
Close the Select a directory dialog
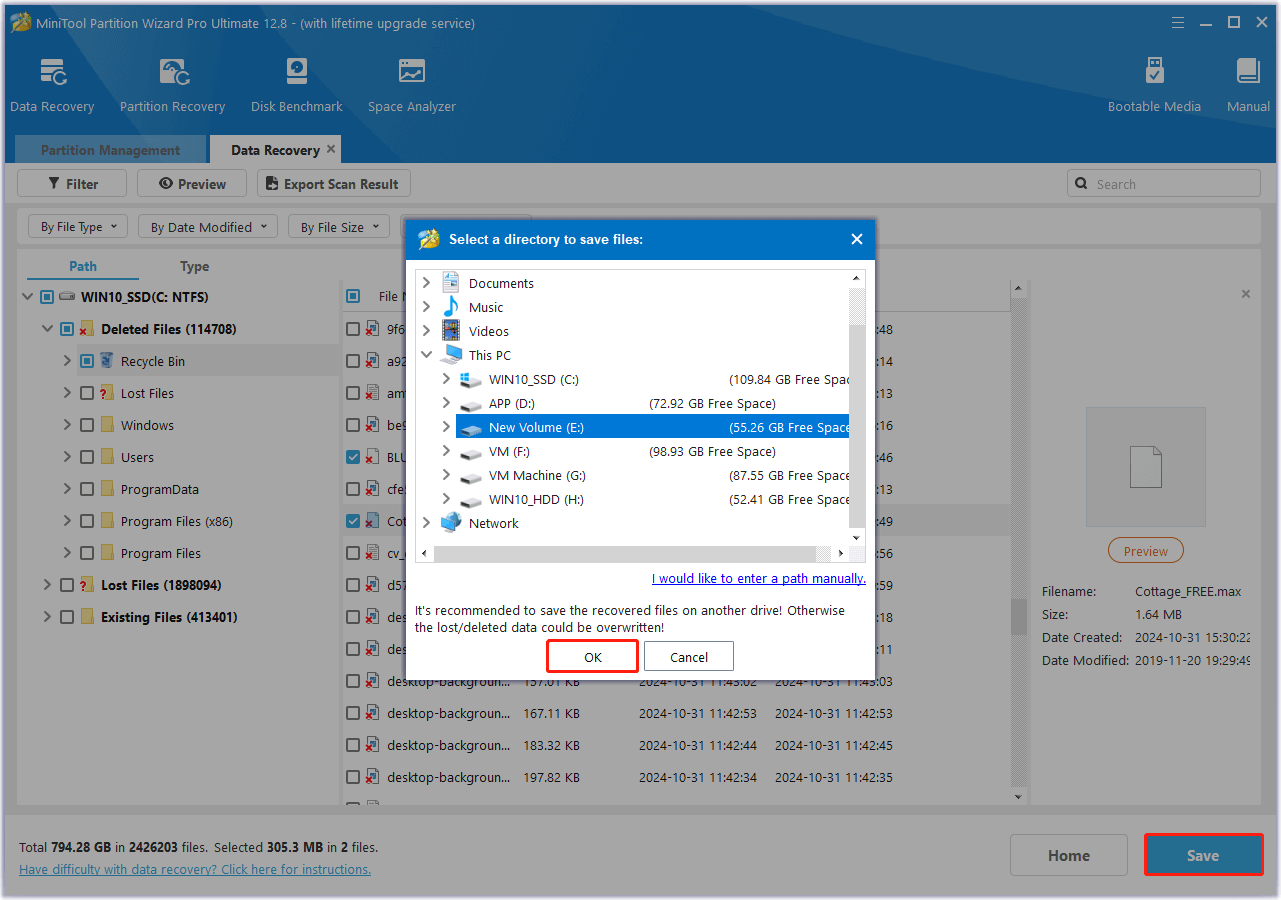click(x=856, y=239)
